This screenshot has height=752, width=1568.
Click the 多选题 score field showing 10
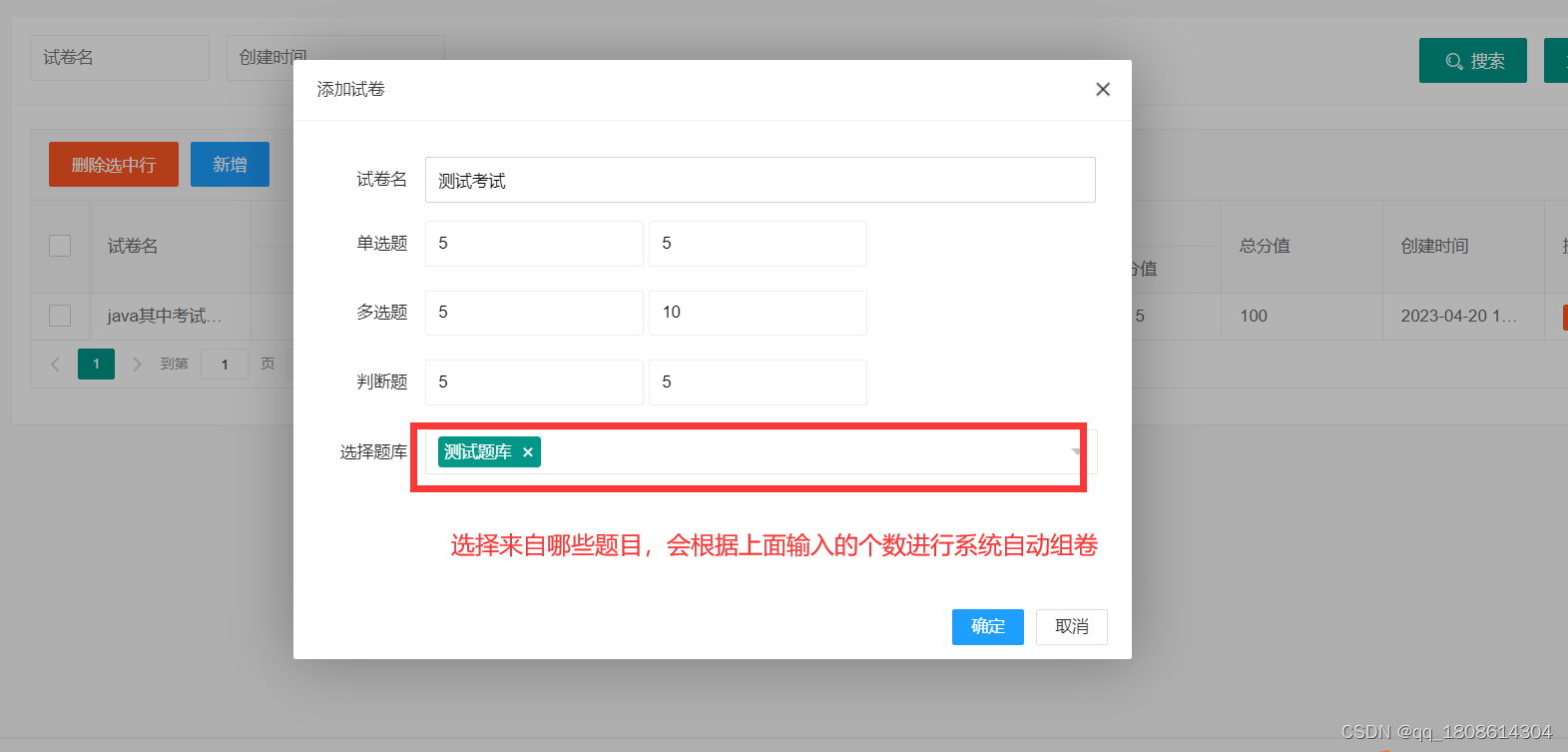click(x=758, y=313)
